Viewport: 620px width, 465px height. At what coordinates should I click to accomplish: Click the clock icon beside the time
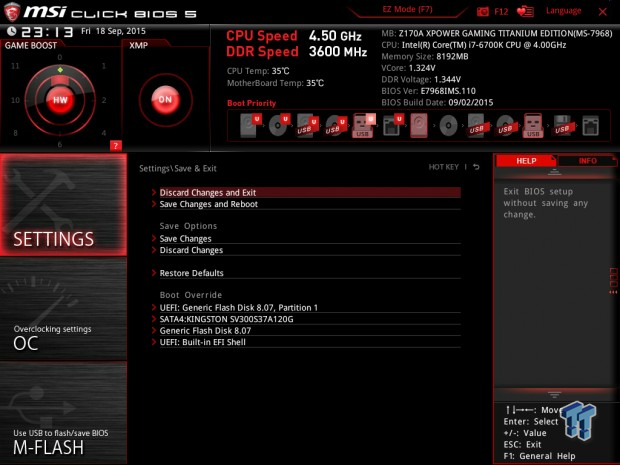(12, 32)
